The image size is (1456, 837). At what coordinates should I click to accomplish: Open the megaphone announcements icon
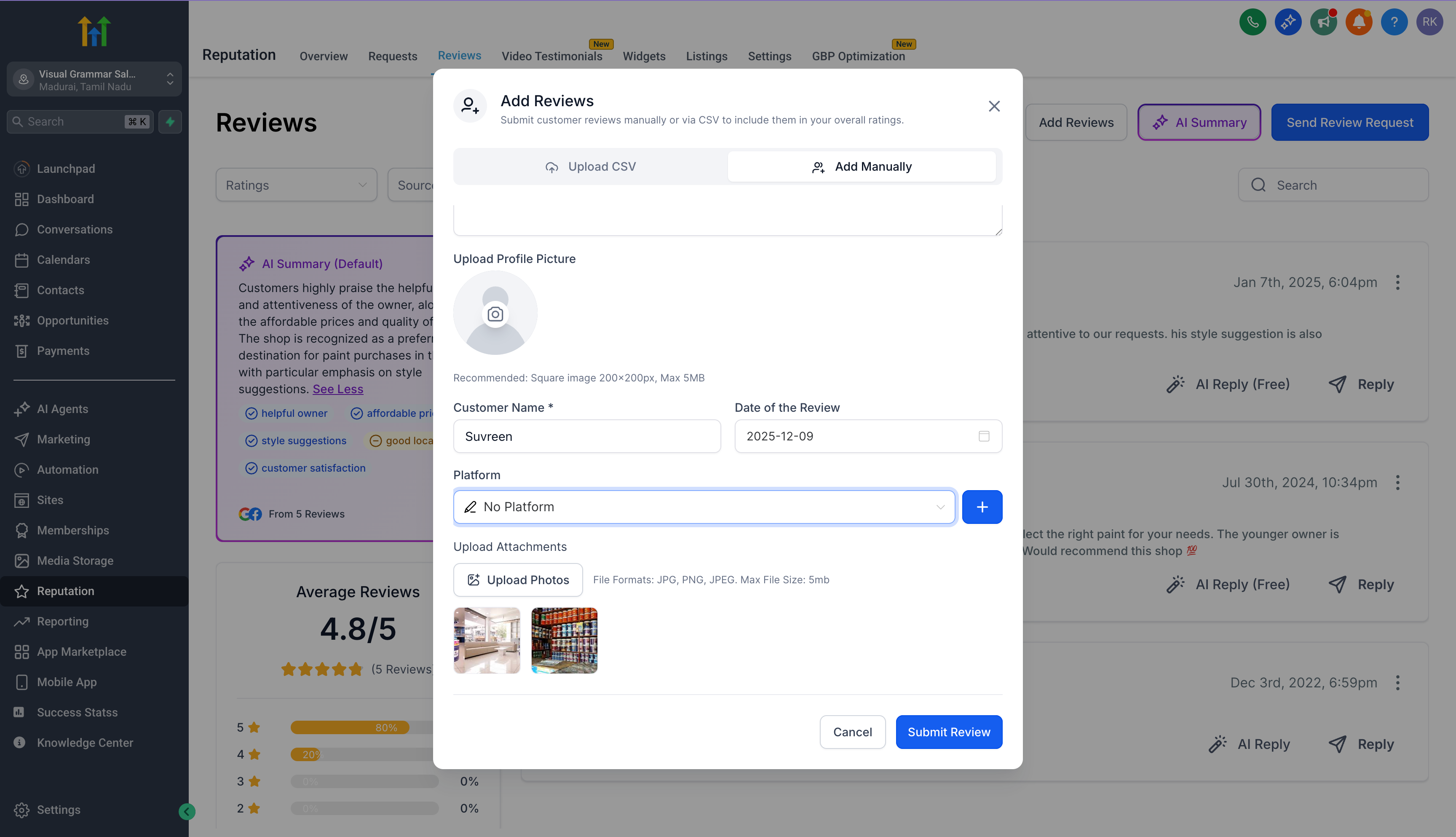[x=1323, y=22]
